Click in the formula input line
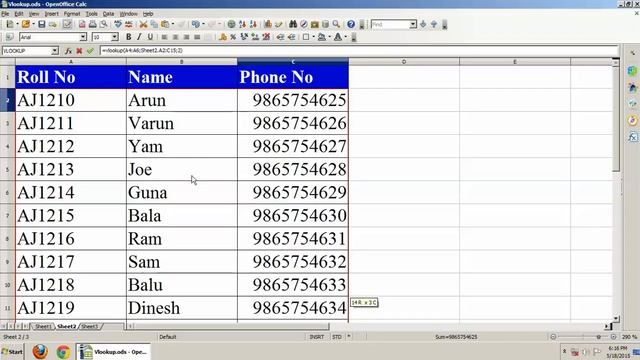This screenshot has width=640, height=360. pyautogui.click(x=359, y=51)
